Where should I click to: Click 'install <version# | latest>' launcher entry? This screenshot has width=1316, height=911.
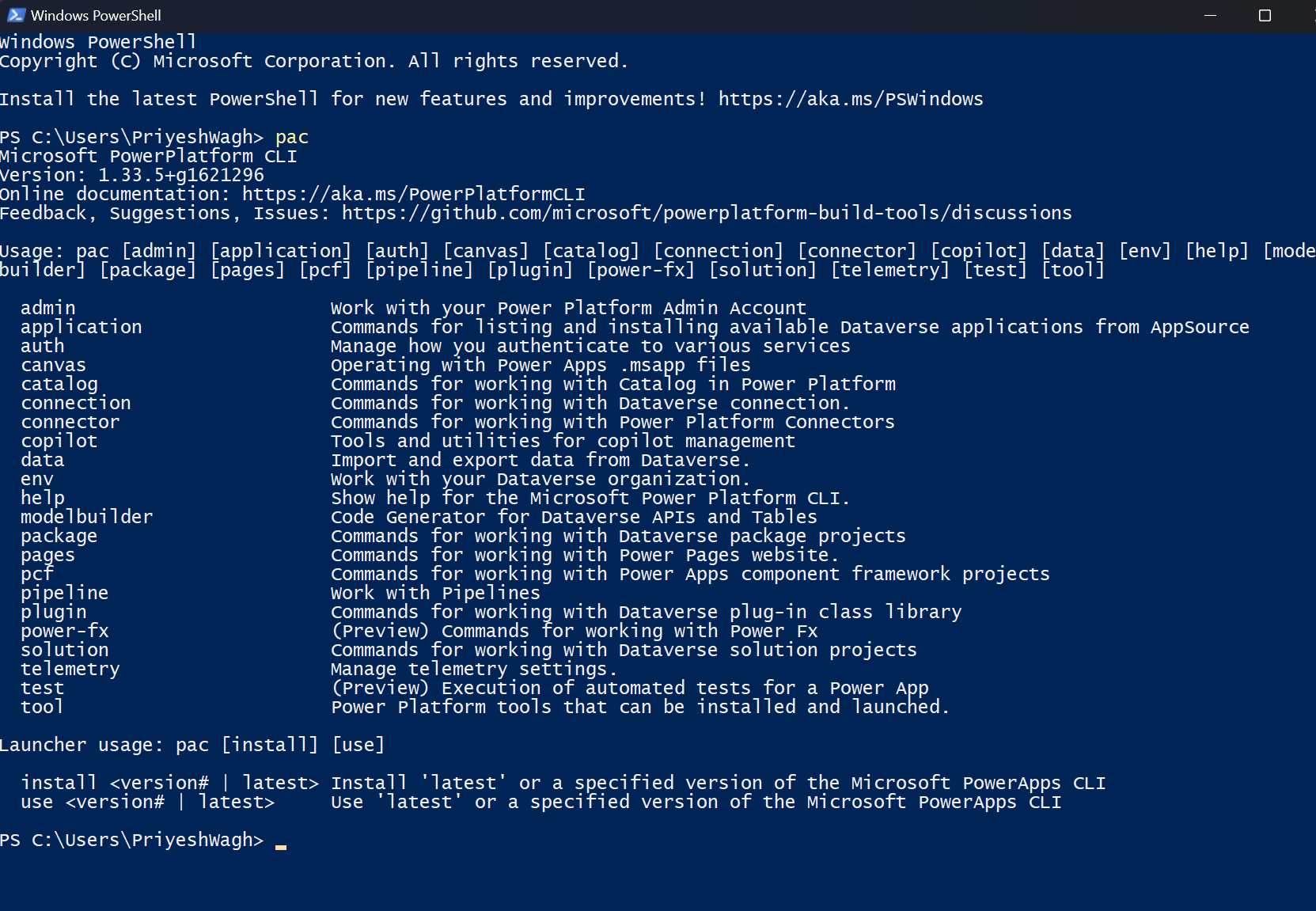169,784
